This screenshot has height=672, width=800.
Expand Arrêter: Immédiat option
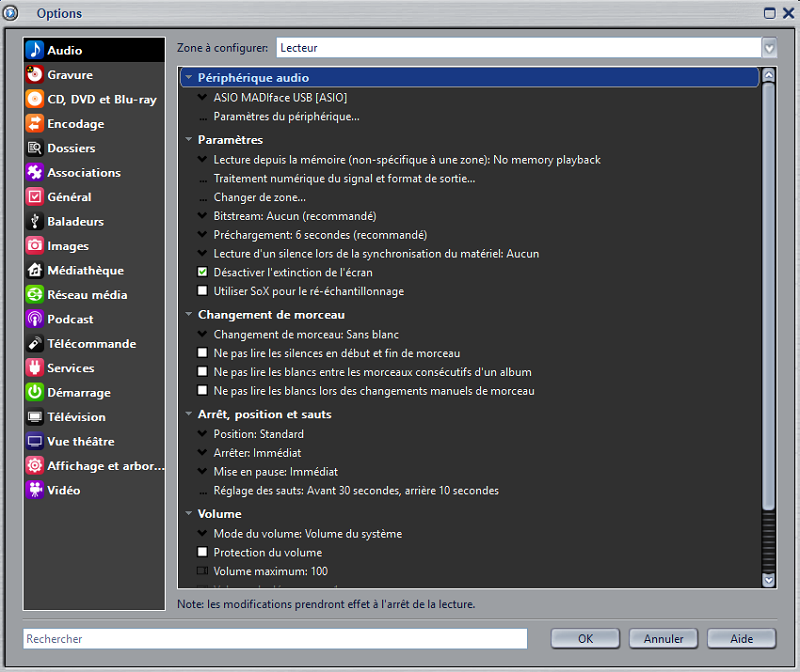tap(203, 453)
